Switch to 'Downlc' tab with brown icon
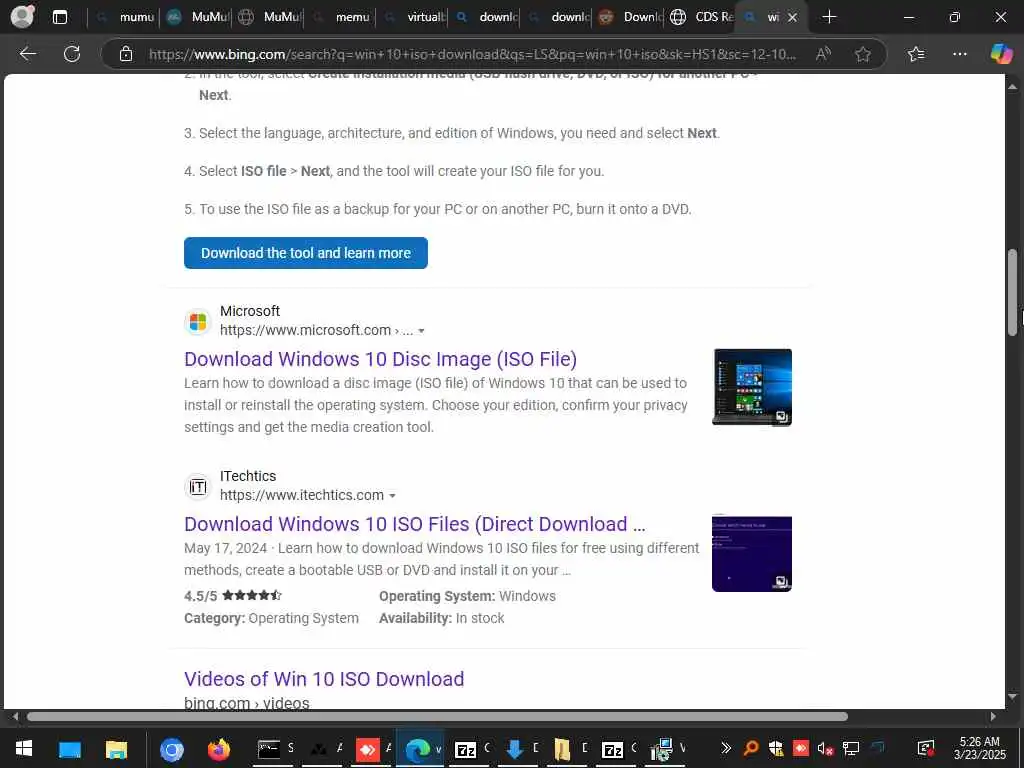This screenshot has height=768, width=1024. (629, 17)
